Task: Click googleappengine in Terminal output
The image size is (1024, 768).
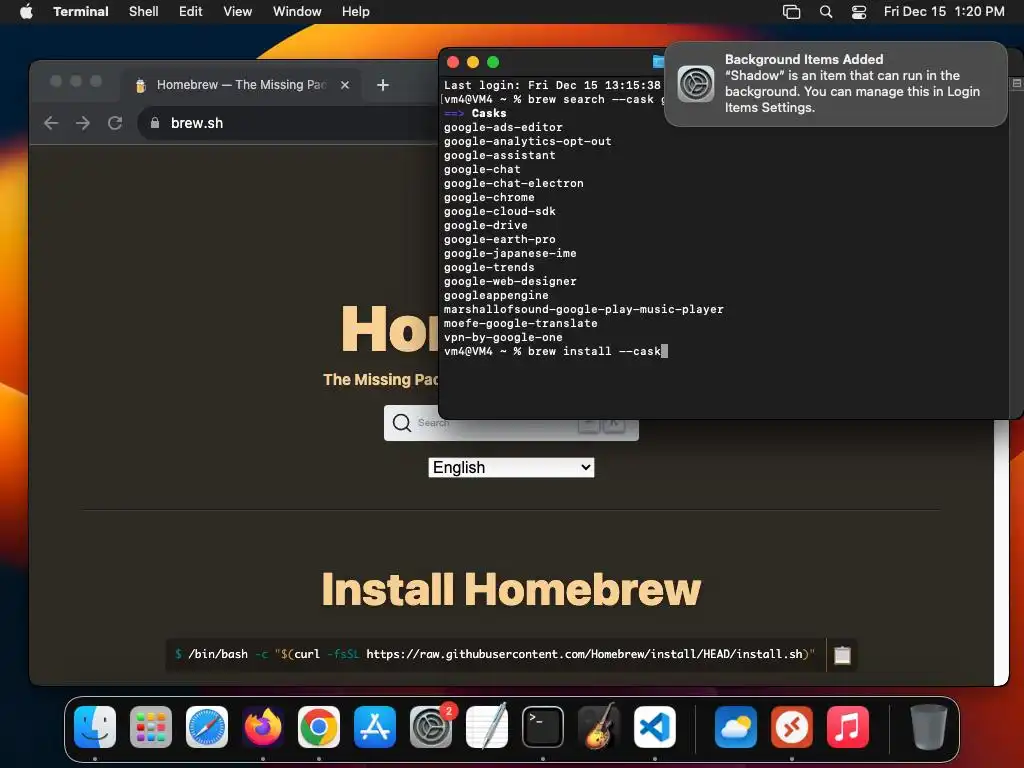Action: coord(496,295)
